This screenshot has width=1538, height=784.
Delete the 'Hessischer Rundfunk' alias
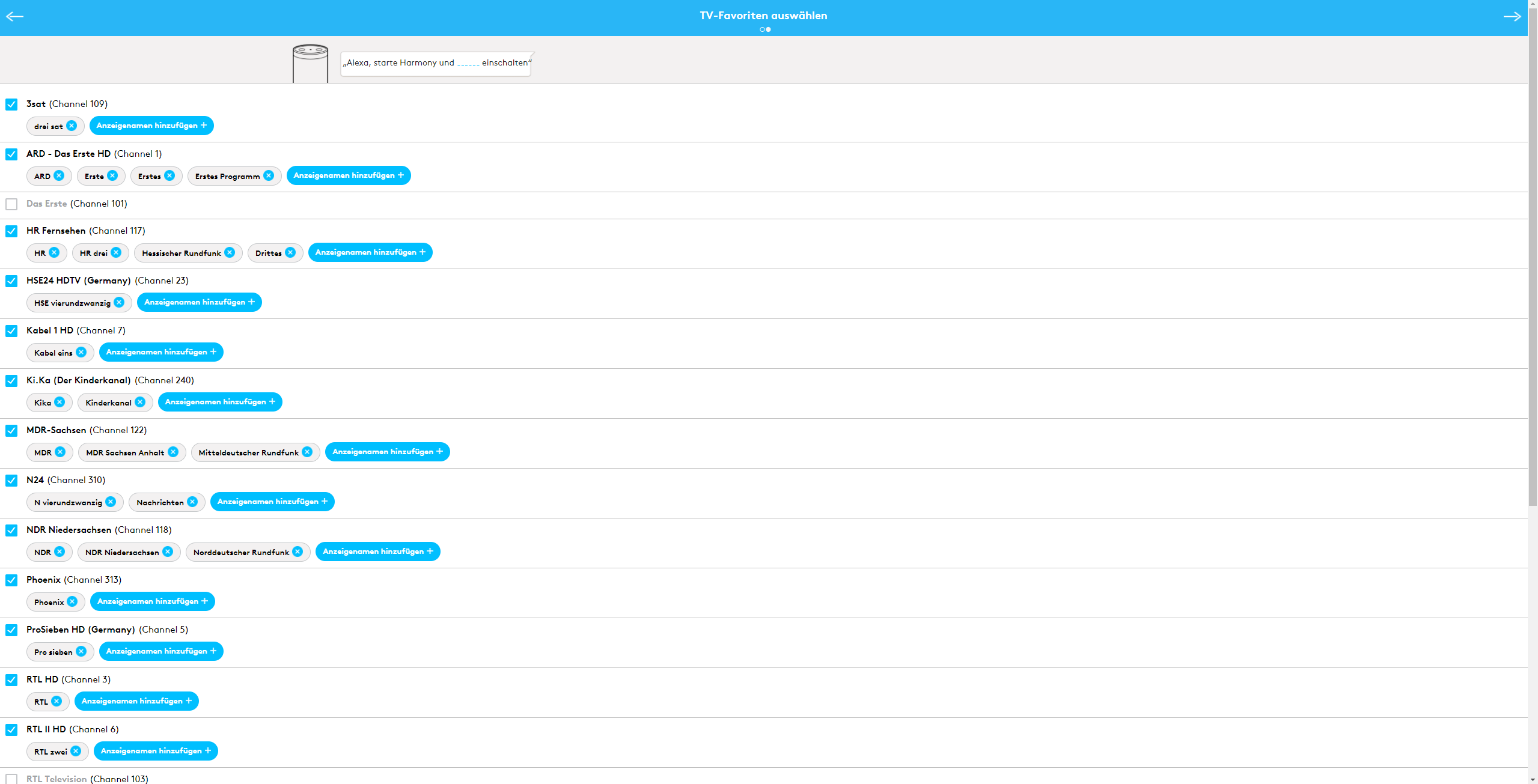[230, 252]
